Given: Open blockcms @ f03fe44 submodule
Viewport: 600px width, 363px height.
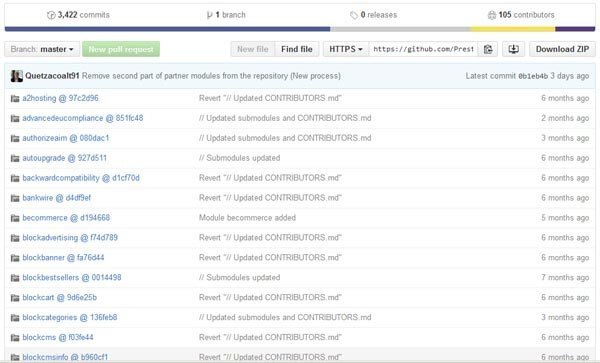Looking at the screenshot, I should 58,337.
